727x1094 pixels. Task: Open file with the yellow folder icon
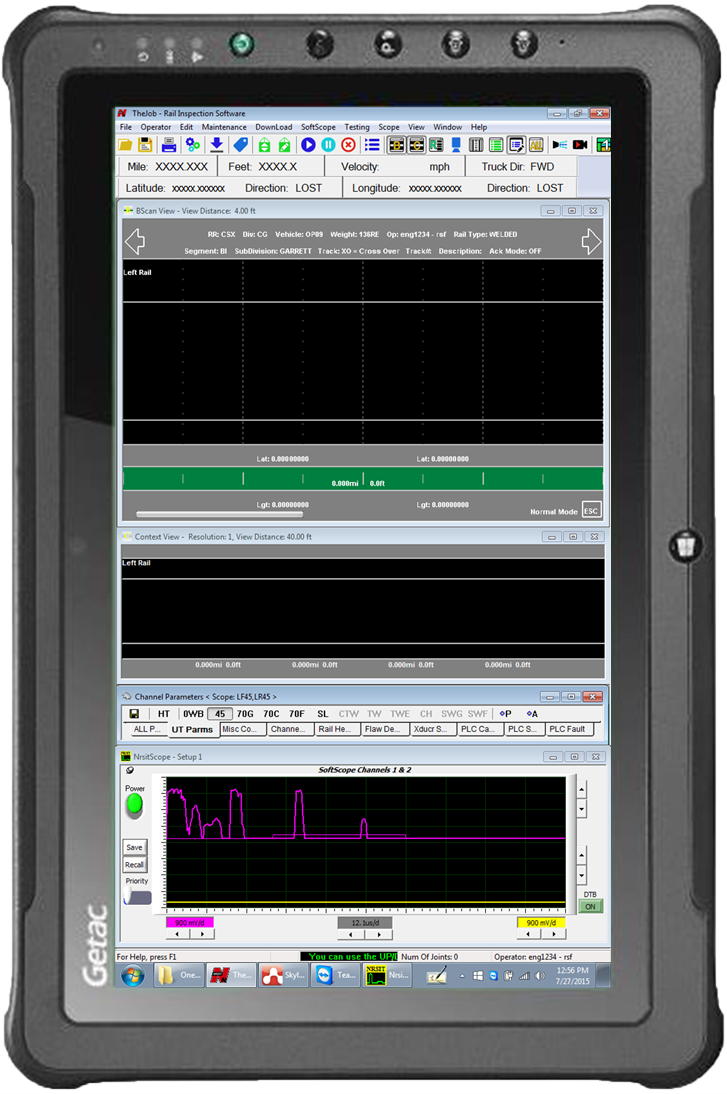coord(125,145)
